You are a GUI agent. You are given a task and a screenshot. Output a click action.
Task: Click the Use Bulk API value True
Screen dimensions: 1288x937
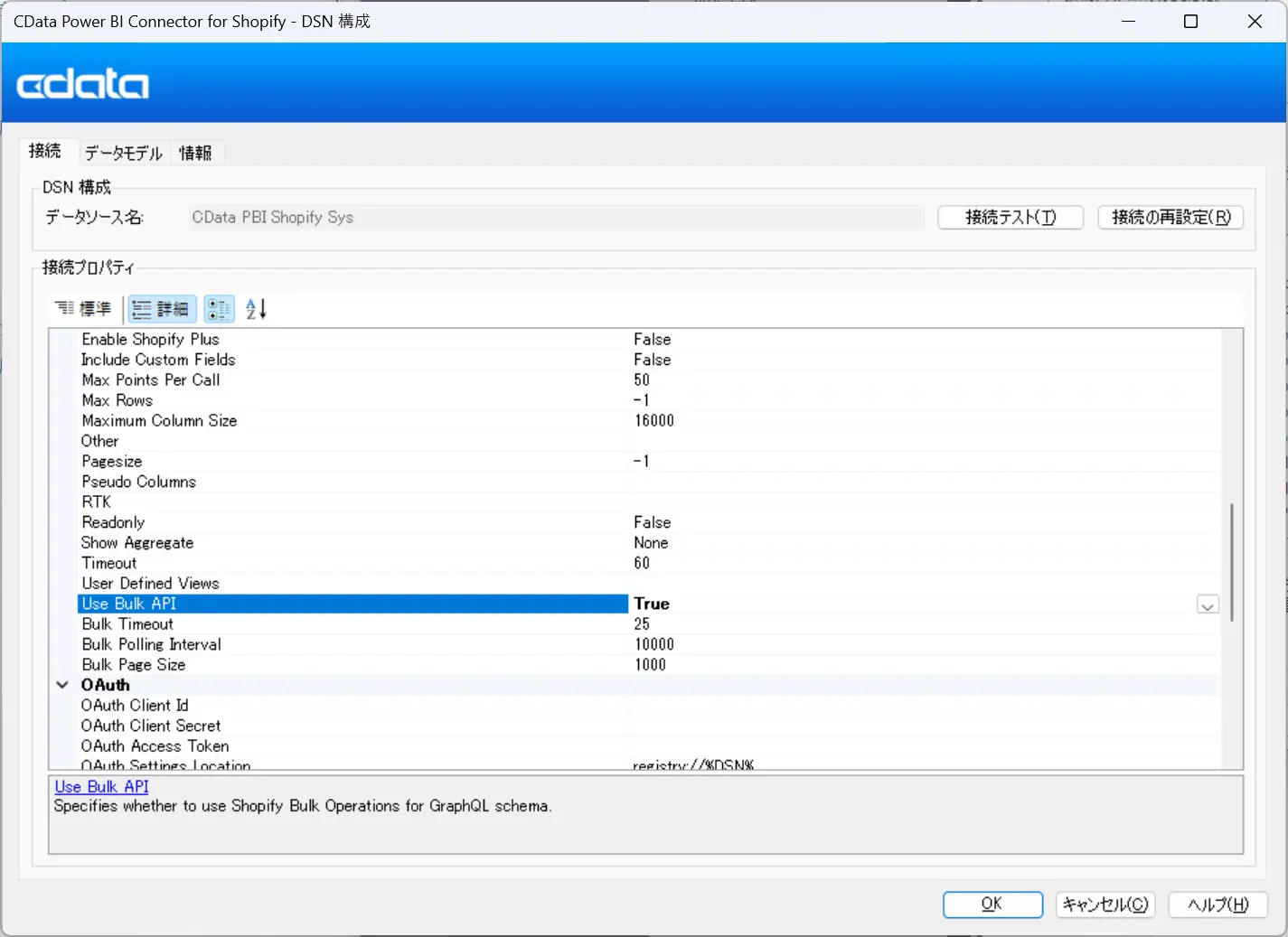tap(652, 604)
